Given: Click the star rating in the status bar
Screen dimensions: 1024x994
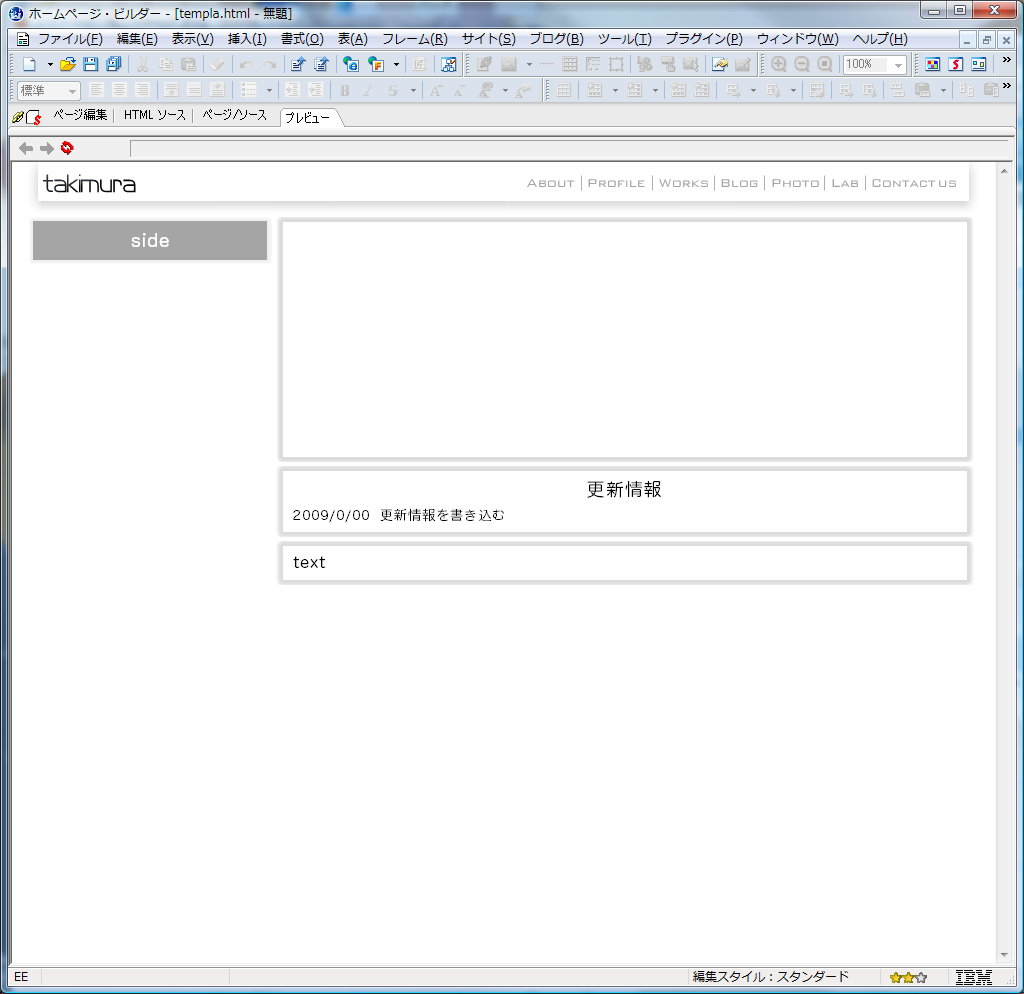Looking at the screenshot, I should 908,978.
